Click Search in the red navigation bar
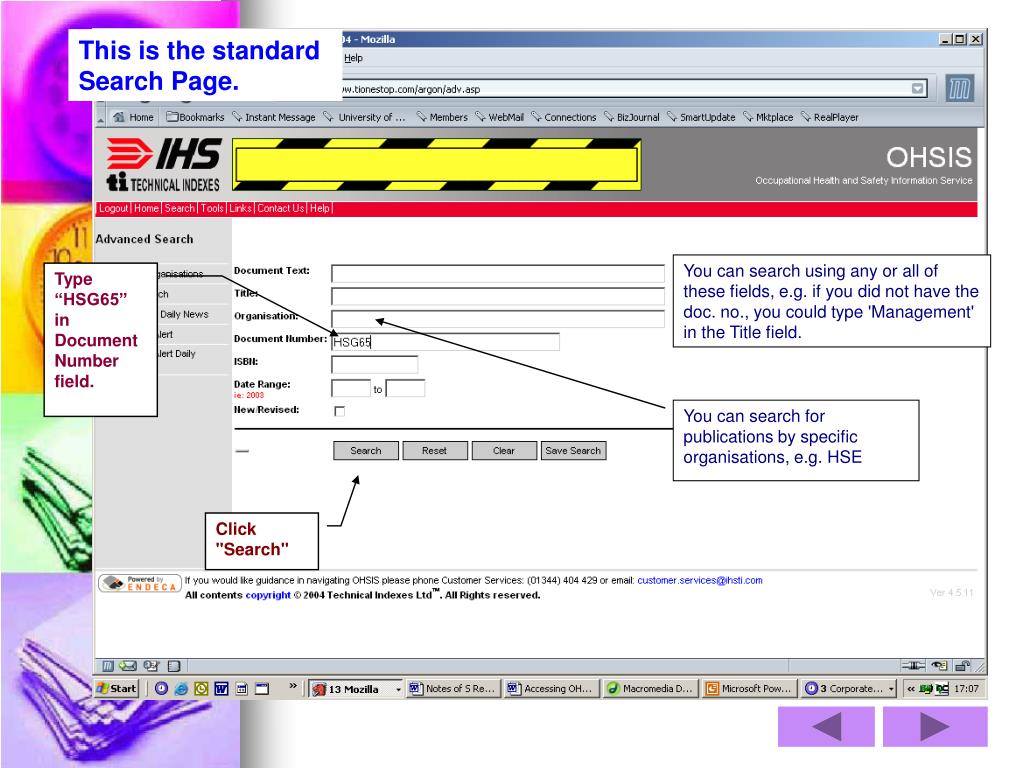The image size is (1024, 768). coord(180,208)
